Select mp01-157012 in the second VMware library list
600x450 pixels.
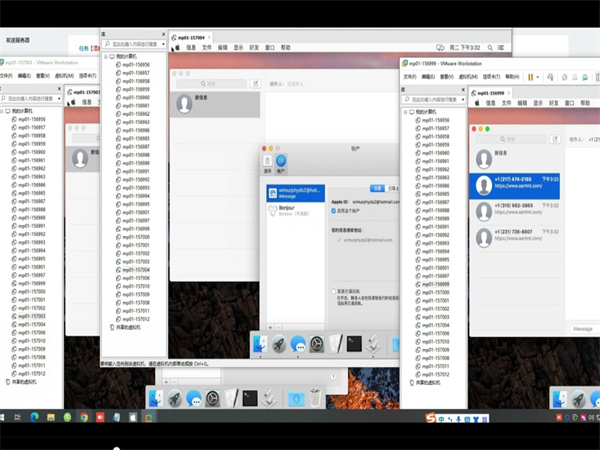[135, 318]
